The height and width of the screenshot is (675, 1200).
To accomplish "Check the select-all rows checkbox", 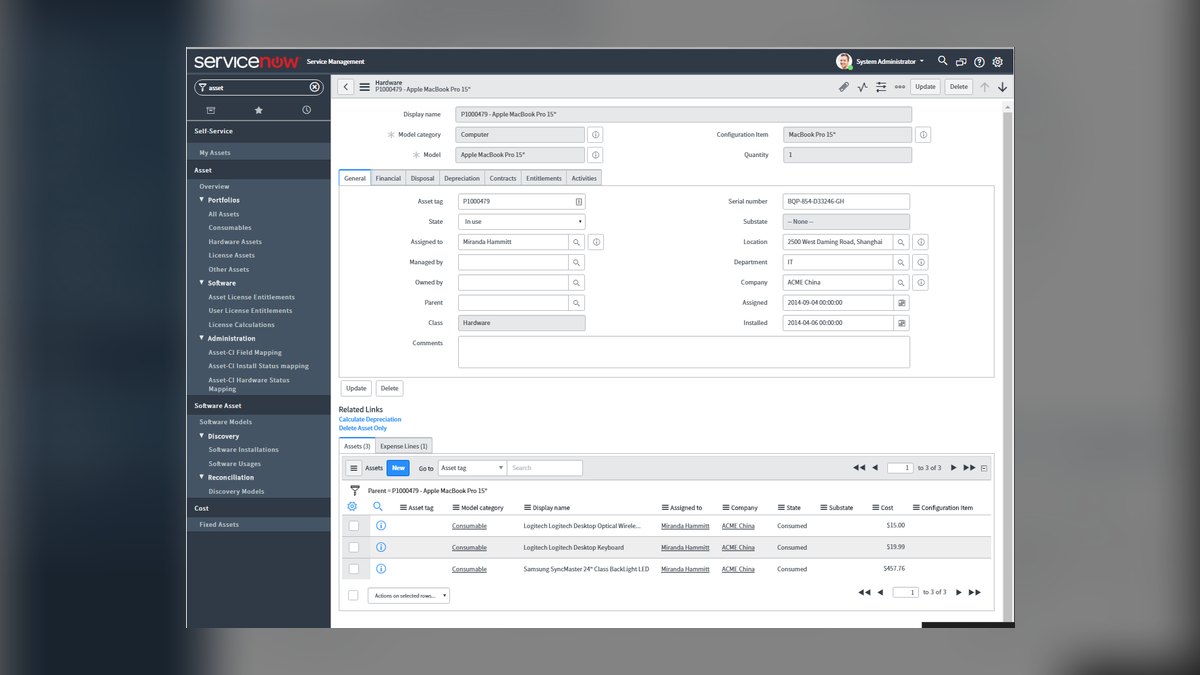I will pos(353,595).
